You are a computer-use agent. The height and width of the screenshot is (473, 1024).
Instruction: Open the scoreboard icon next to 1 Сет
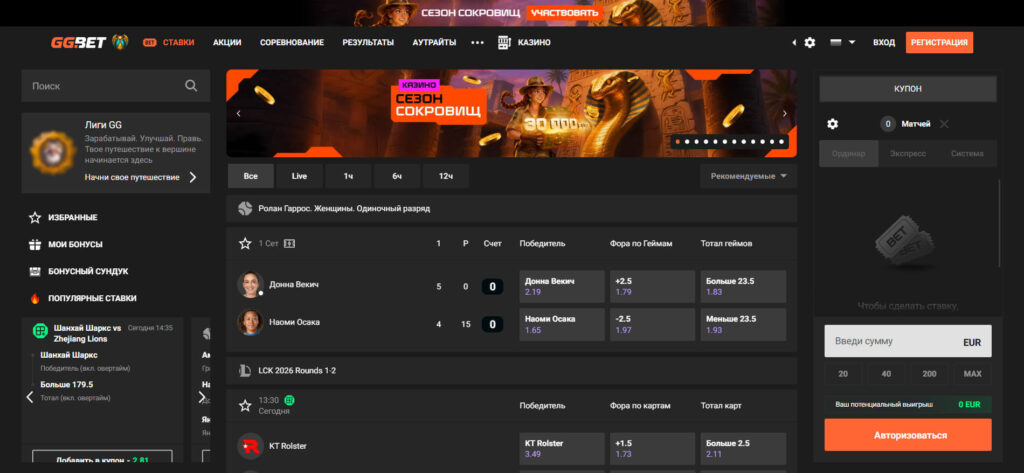pos(289,243)
